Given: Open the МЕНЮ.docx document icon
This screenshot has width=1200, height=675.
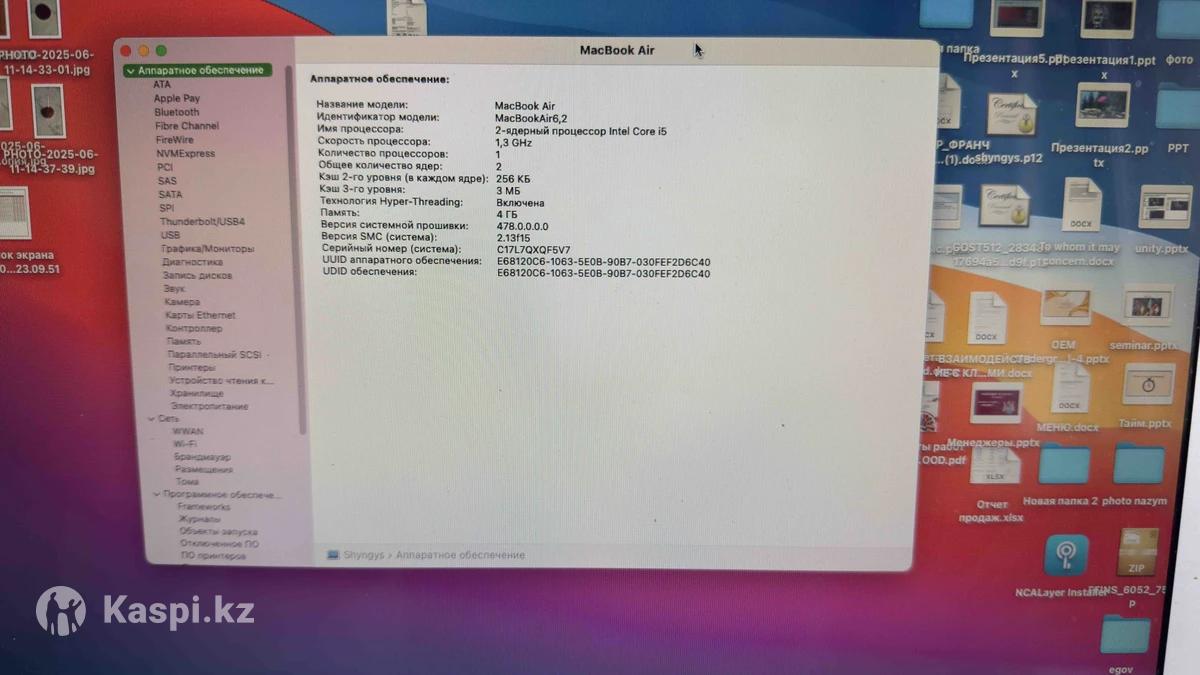Looking at the screenshot, I should click(1068, 388).
